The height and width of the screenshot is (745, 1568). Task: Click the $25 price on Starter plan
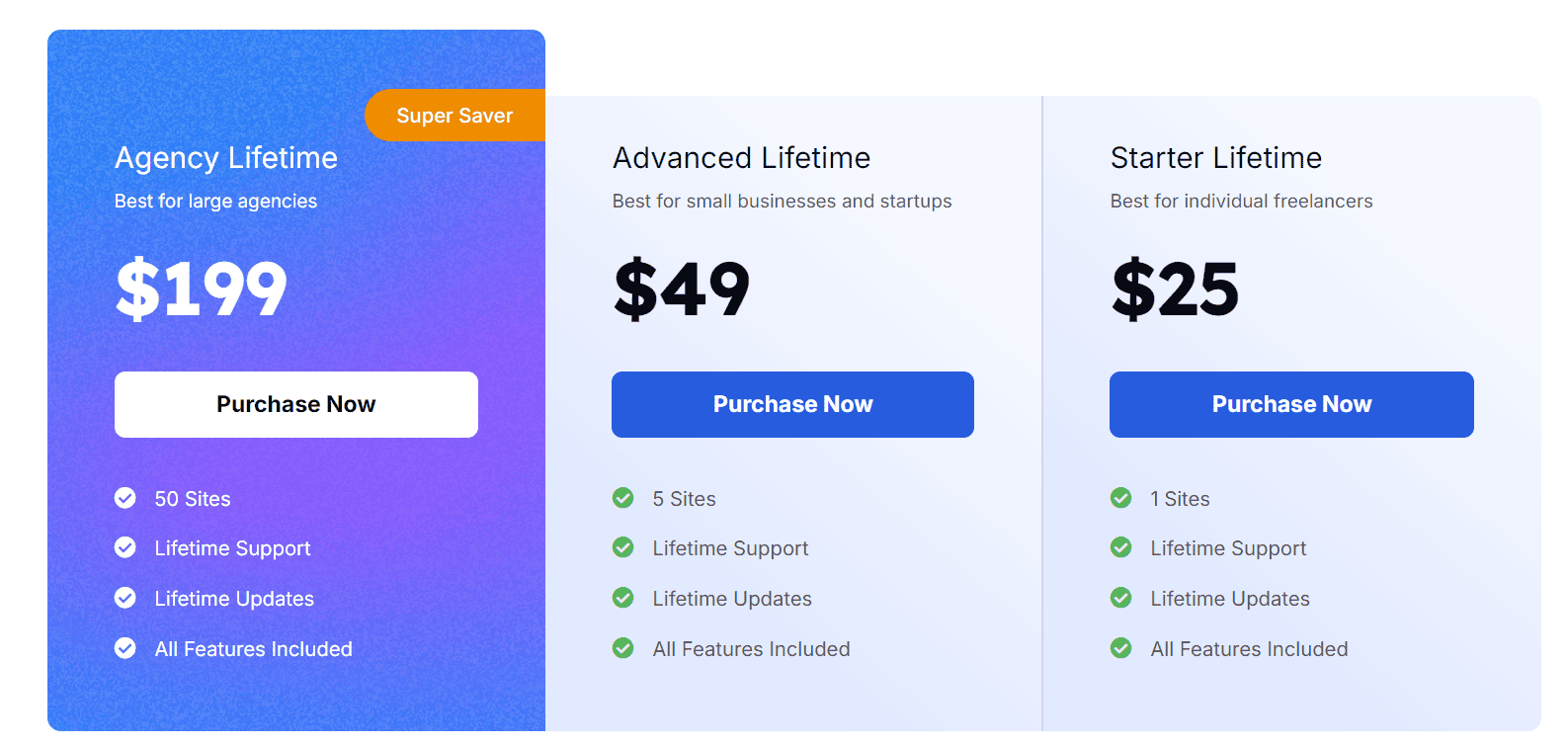[1175, 289]
